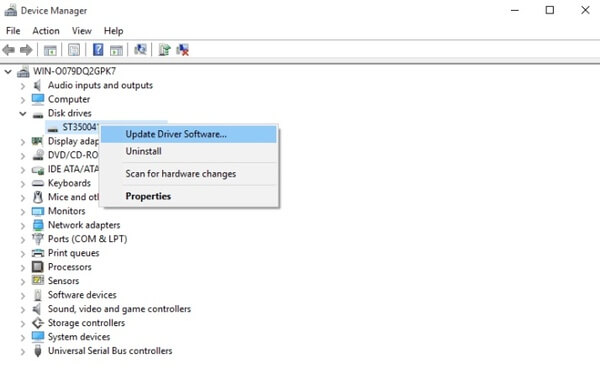The image size is (600, 369).
Task: Open Help via blue question mark icon
Action: 98,50
